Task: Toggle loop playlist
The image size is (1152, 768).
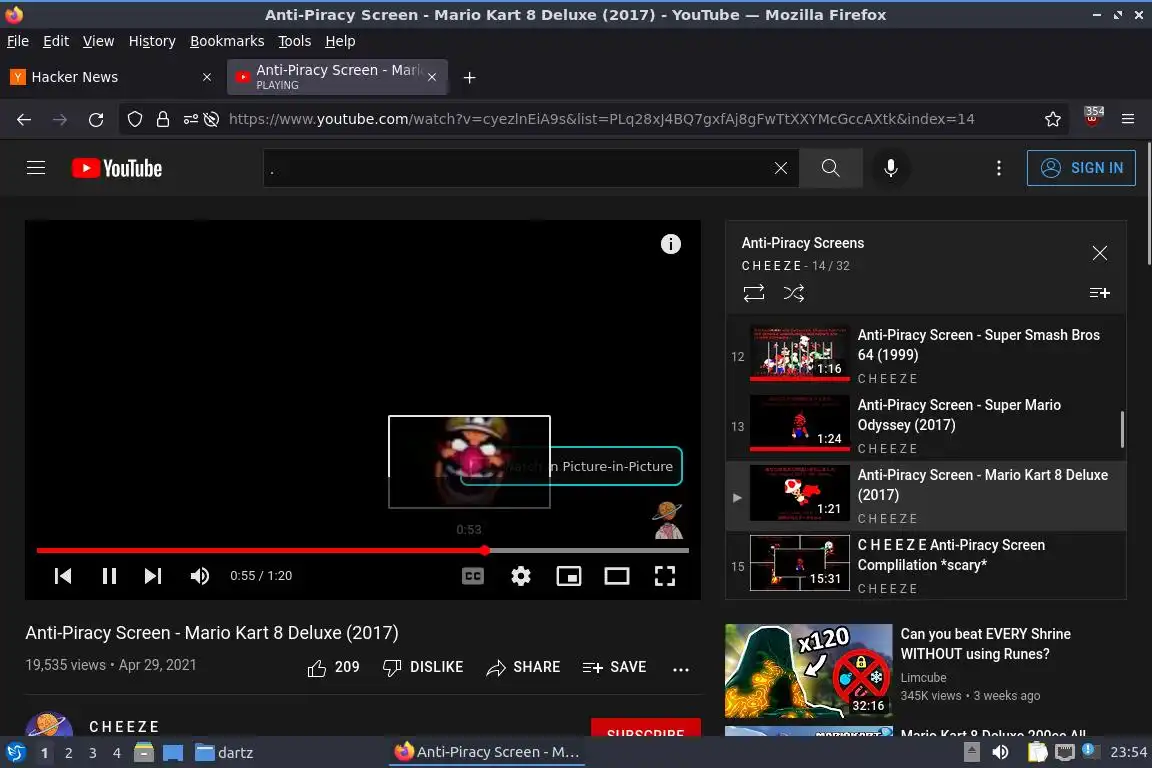Action: [754, 293]
